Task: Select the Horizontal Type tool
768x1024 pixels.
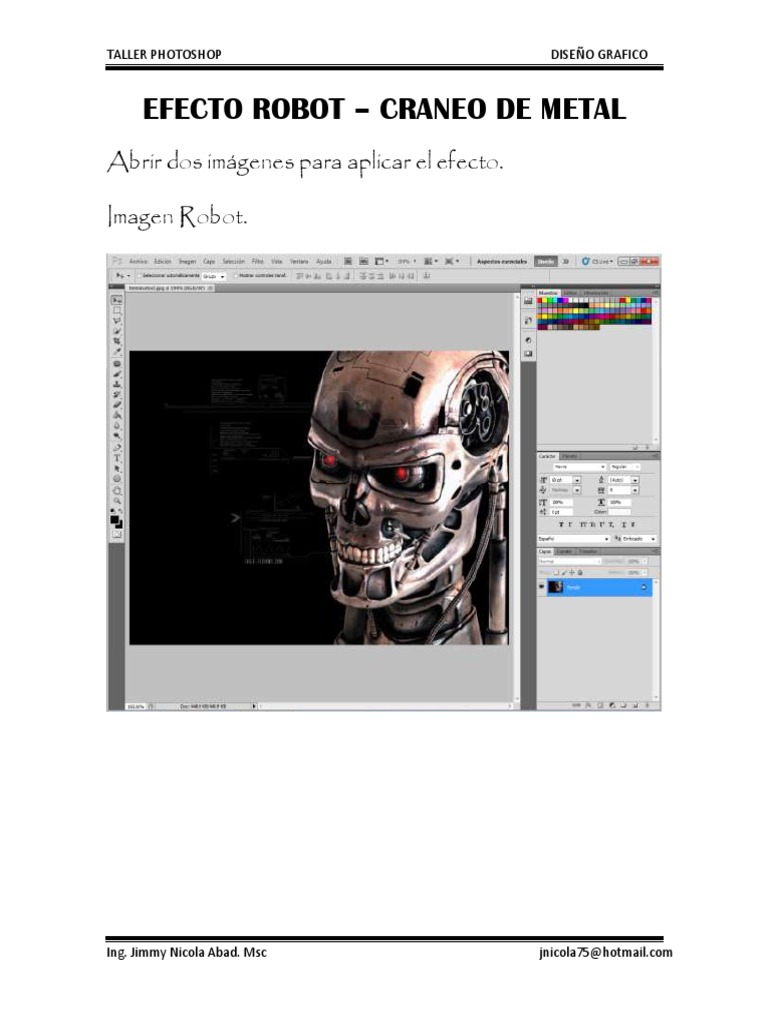Action: [x=117, y=457]
